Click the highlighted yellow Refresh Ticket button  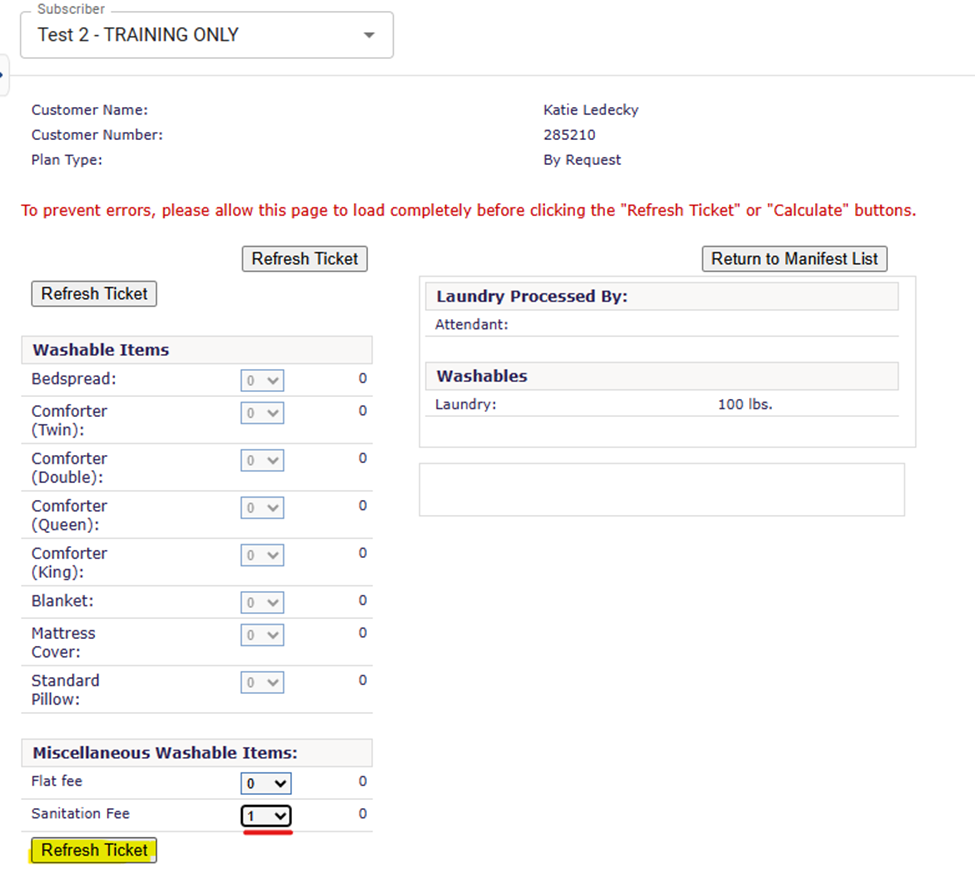pyautogui.click(x=95, y=850)
